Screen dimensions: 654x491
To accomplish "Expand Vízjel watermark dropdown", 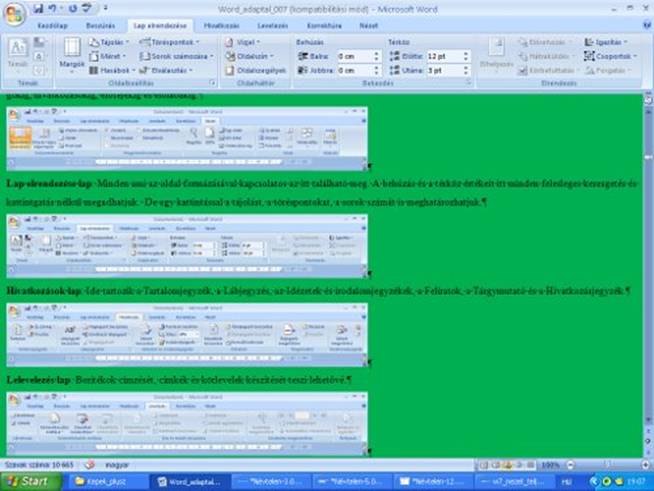I will click(242, 42).
